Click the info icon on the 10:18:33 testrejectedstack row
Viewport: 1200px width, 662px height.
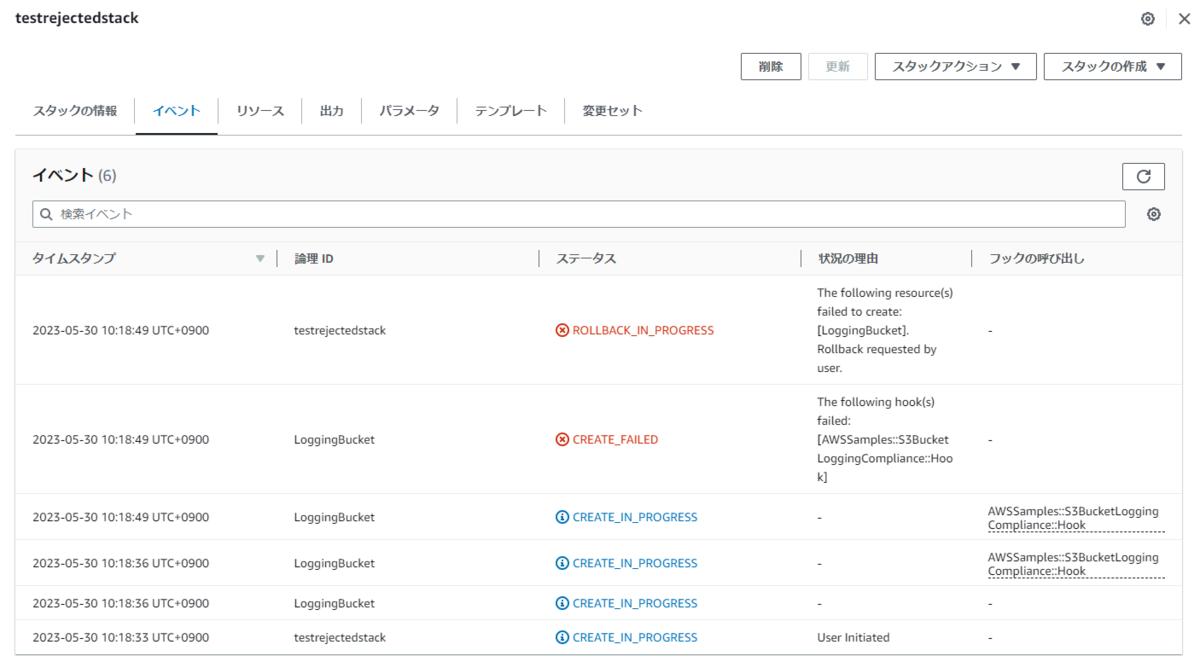(563, 637)
